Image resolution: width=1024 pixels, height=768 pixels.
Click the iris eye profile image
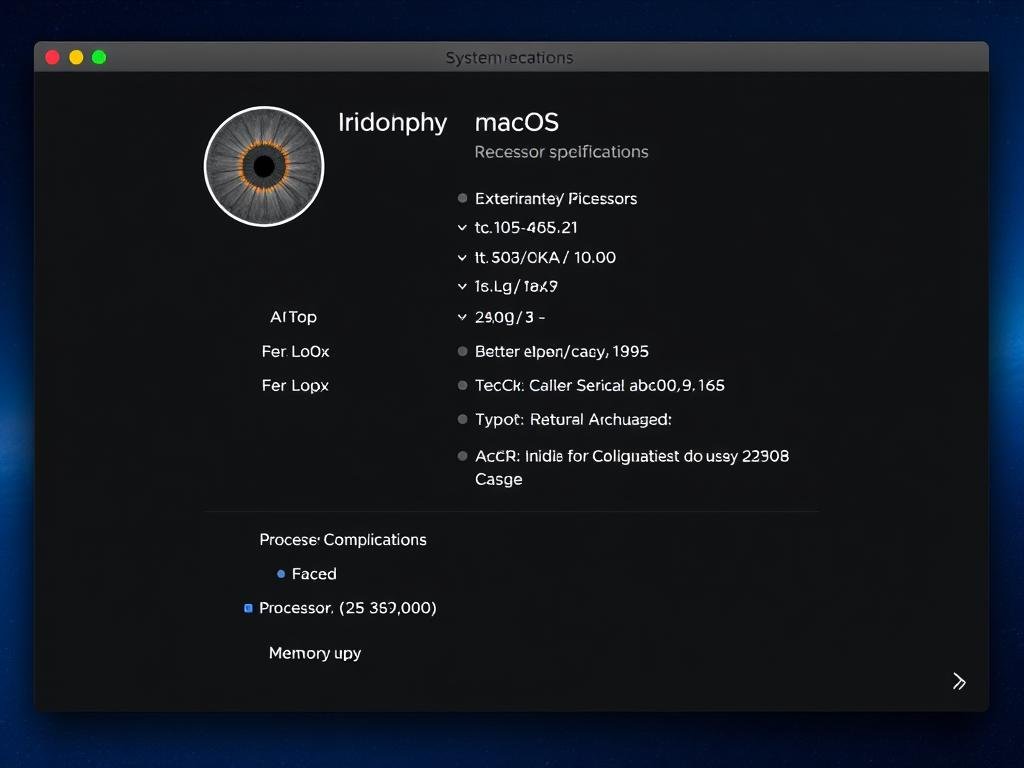264,166
